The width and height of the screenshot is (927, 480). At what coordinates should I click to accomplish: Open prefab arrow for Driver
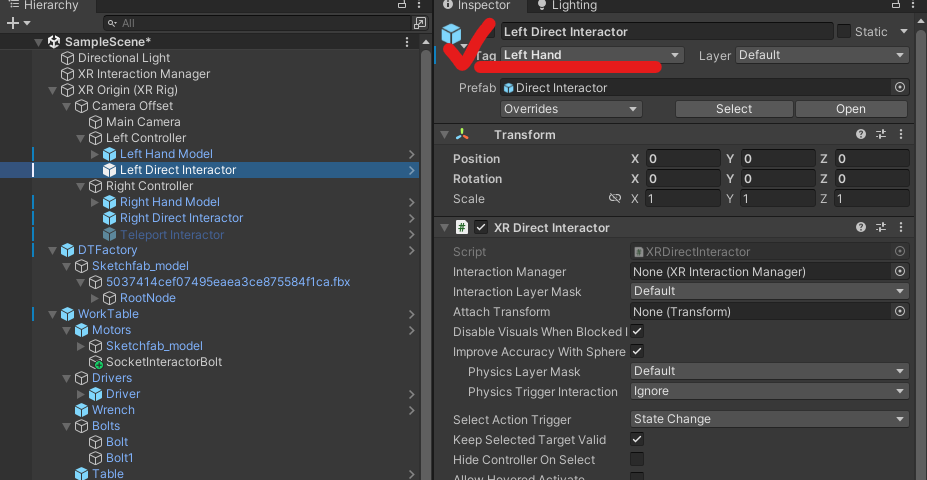(x=412, y=394)
